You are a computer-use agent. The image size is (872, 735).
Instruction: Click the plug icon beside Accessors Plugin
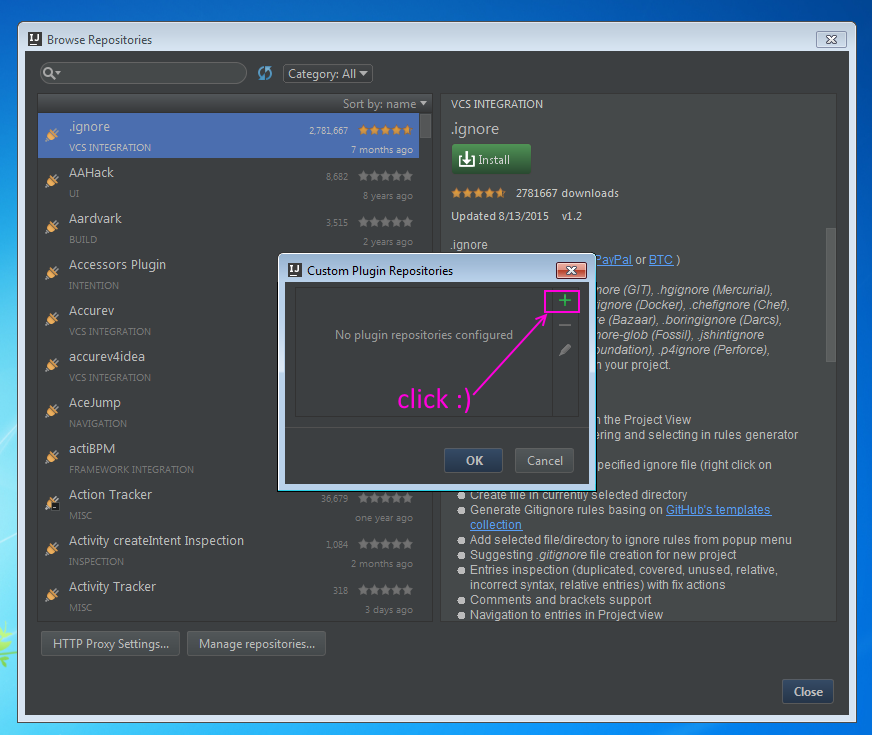52,272
